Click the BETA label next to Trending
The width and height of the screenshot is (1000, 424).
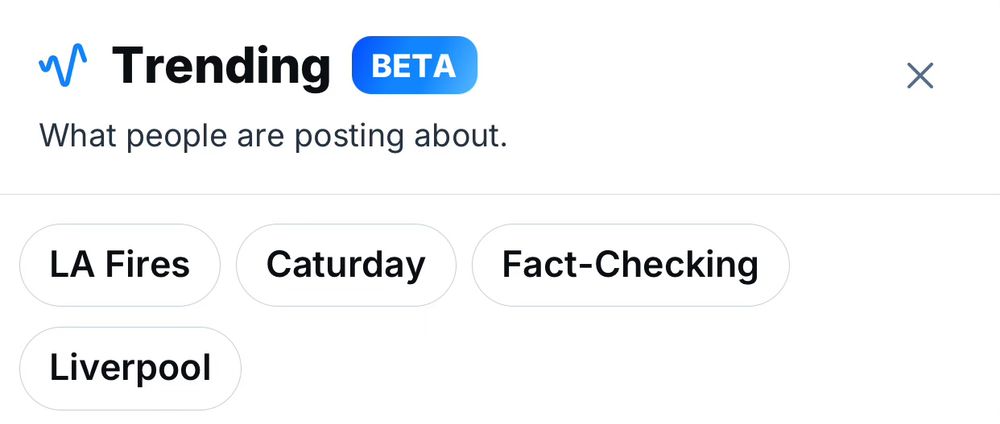point(415,65)
